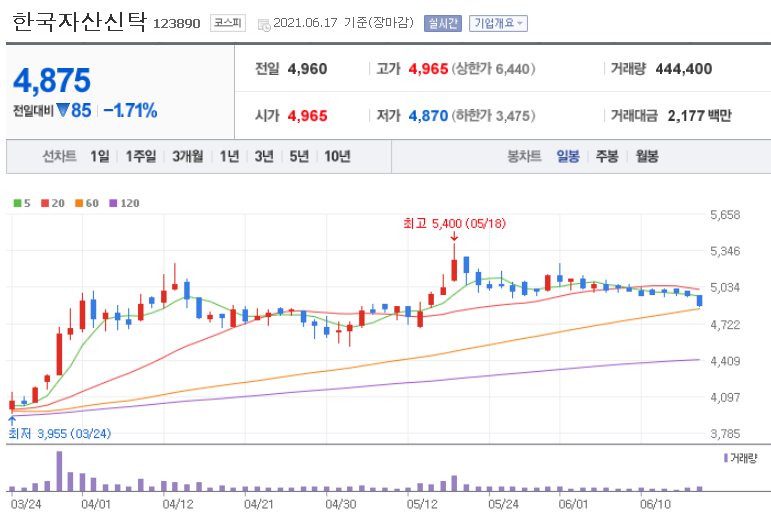This screenshot has width=771, height=524.
Task: Click the blue down-triangle change icon
Action: (62, 110)
